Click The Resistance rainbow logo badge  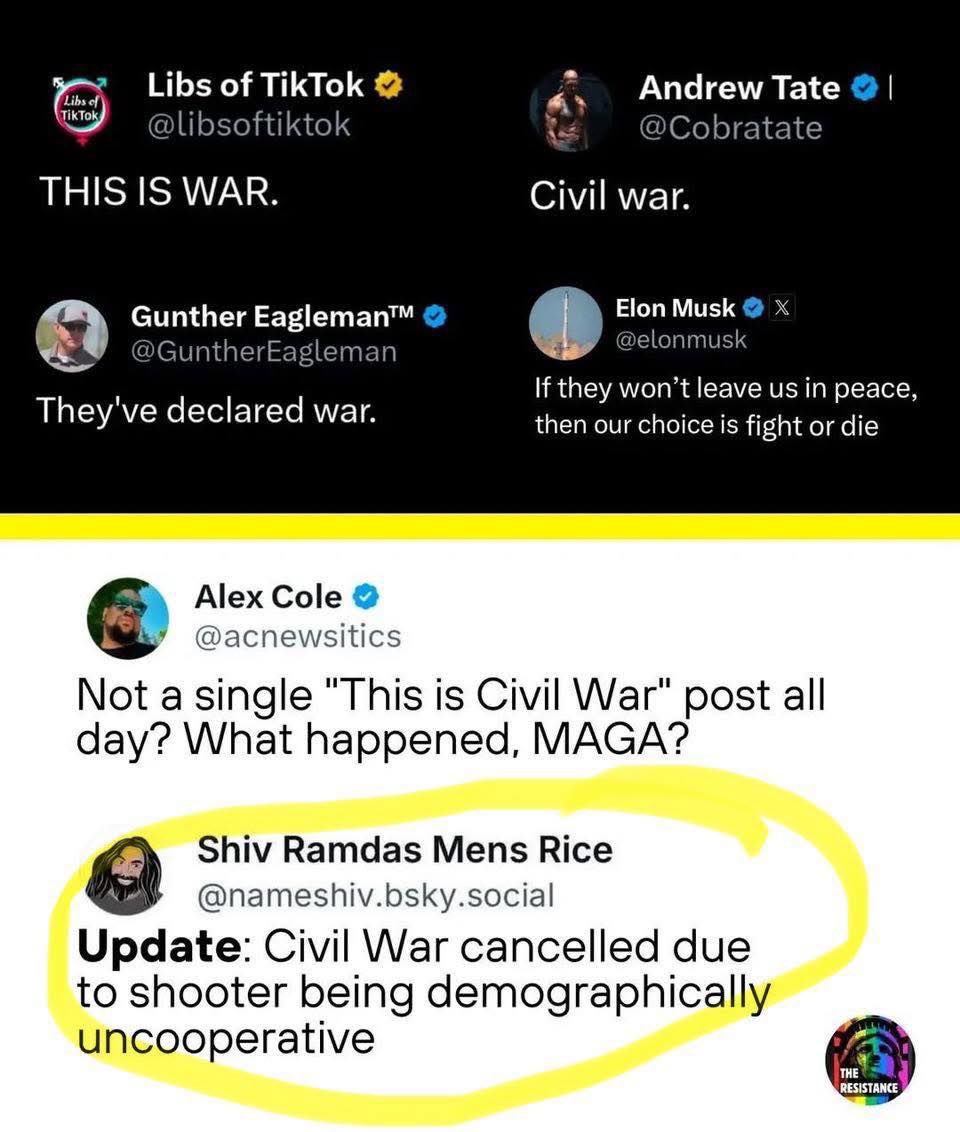click(x=870, y=1061)
